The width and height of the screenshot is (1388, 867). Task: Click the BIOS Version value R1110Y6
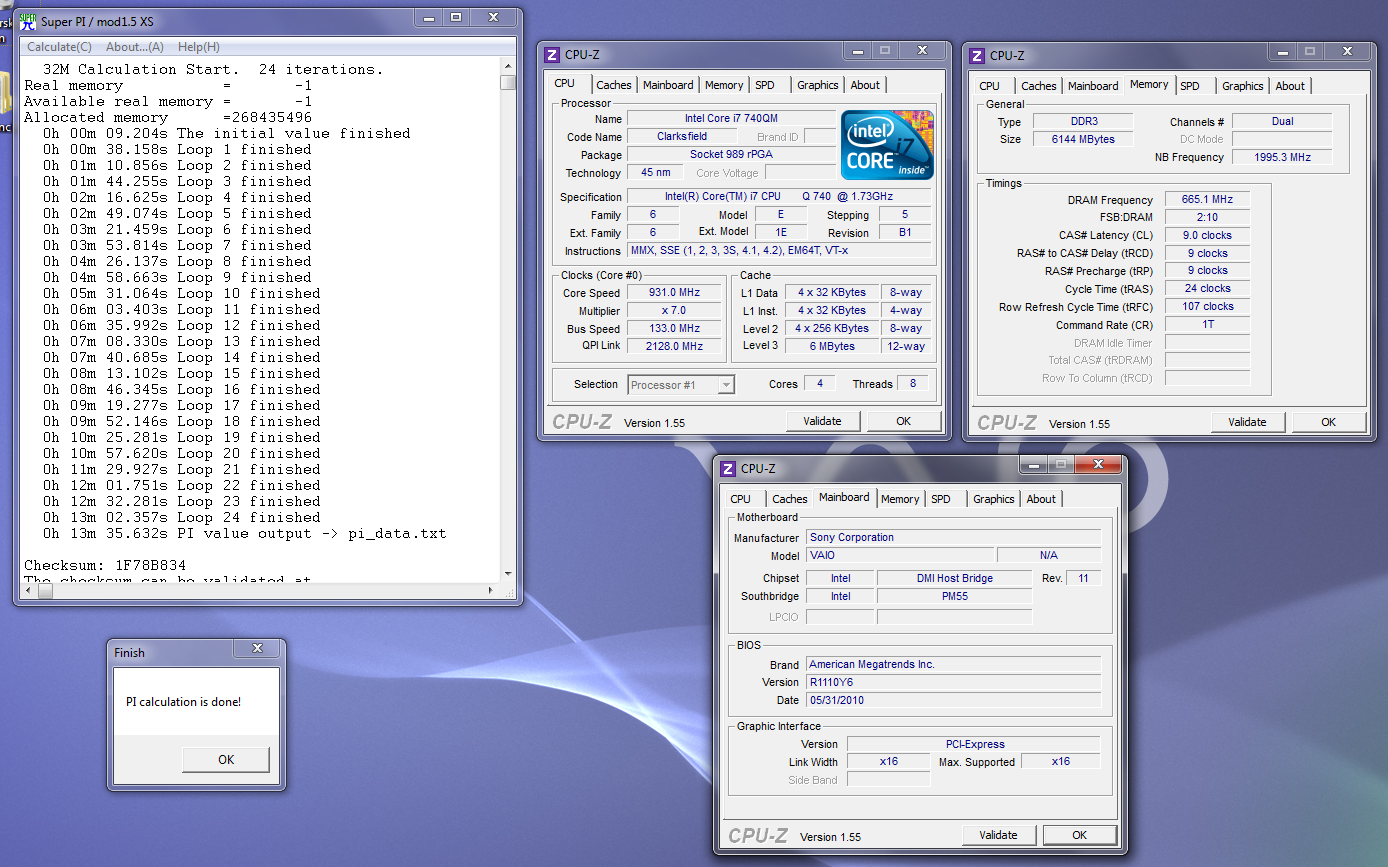pyautogui.click(x=954, y=682)
